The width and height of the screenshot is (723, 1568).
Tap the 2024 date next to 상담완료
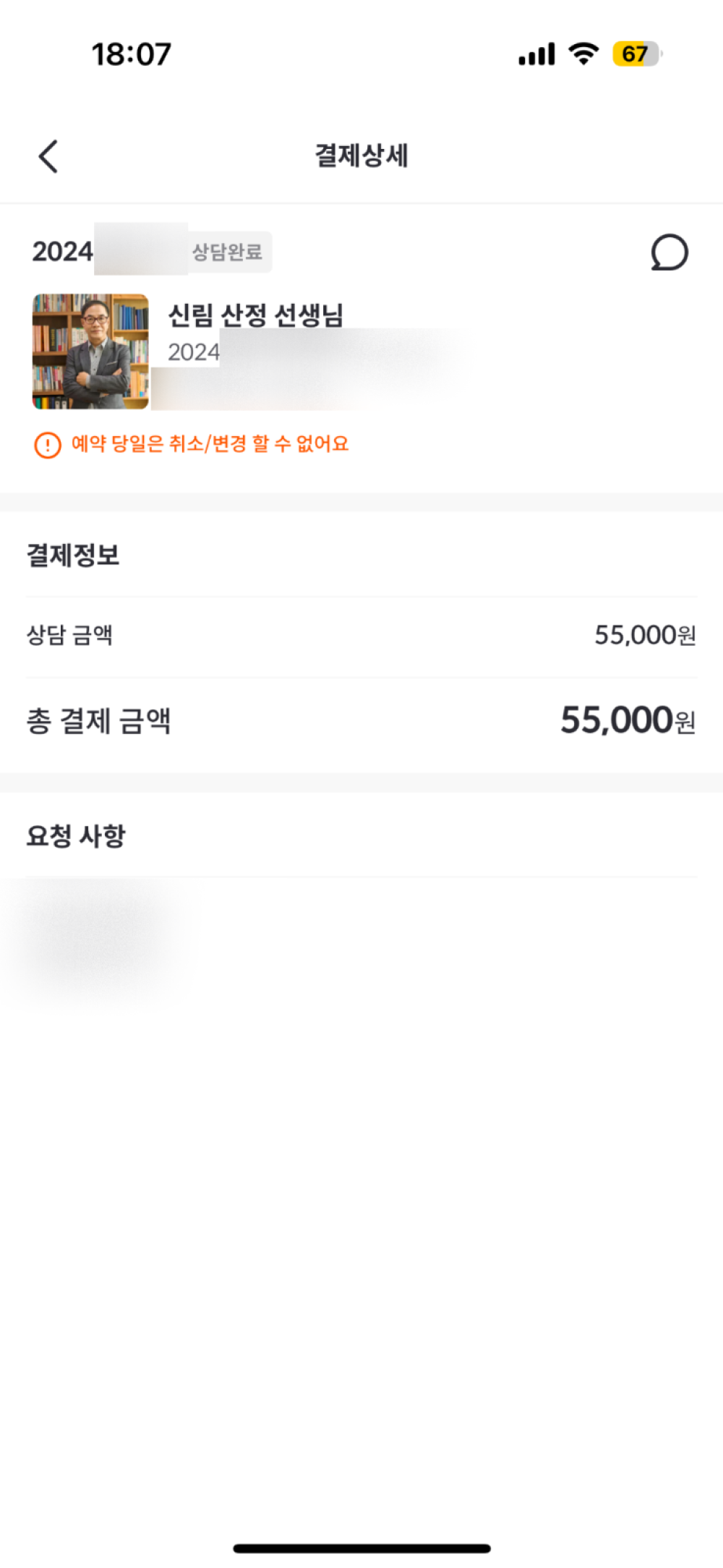click(x=63, y=252)
